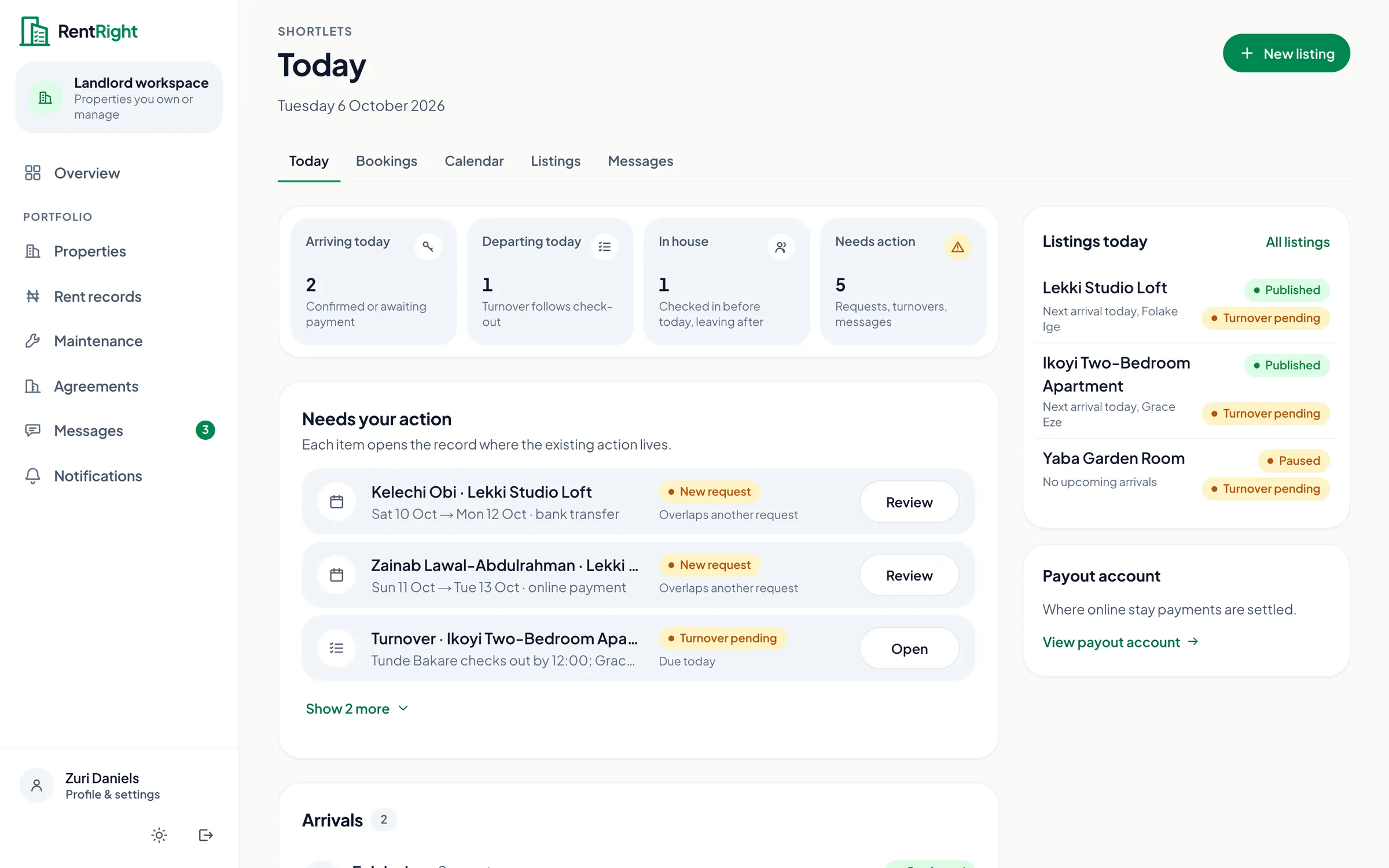Click the Properties building icon in sidebar
The image size is (1389, 868).
coord(32,251)
